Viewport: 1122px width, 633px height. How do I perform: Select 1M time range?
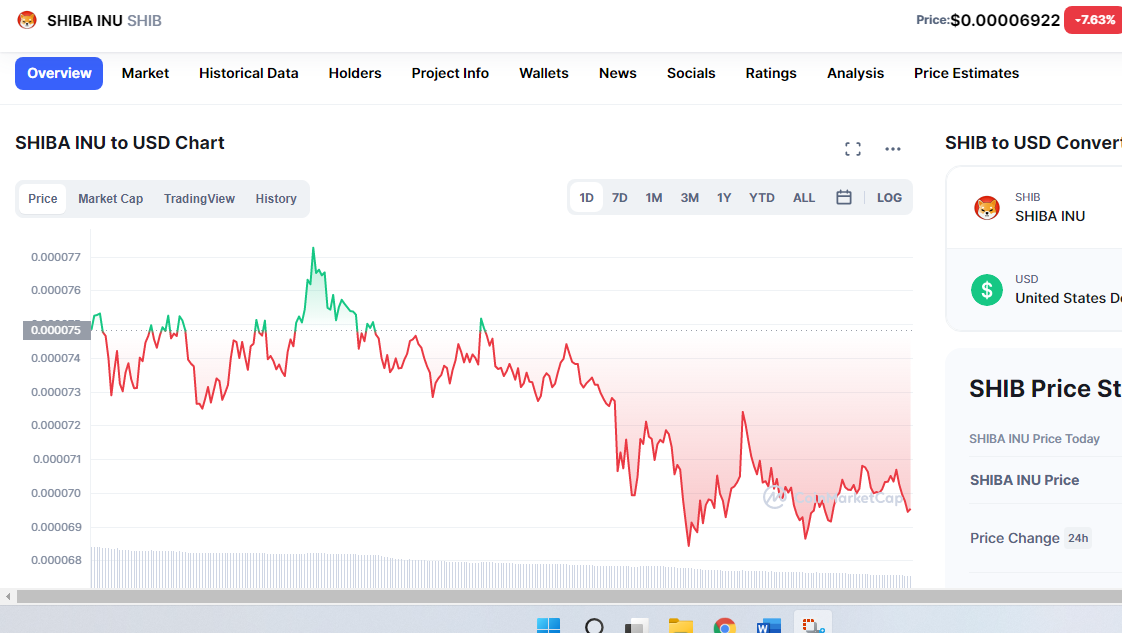[653, 197]
